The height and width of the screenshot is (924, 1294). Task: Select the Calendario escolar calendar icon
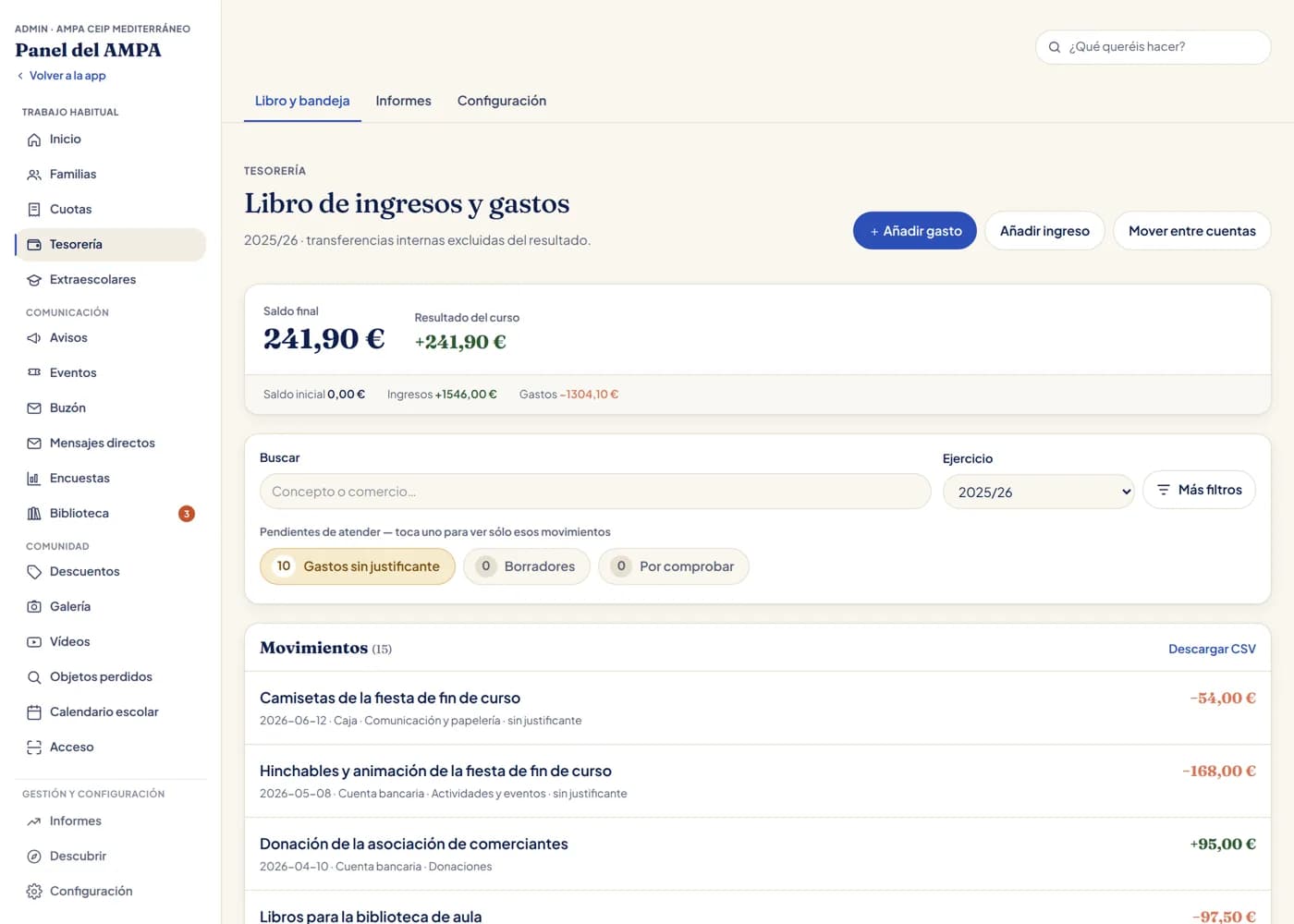[34, 712]
